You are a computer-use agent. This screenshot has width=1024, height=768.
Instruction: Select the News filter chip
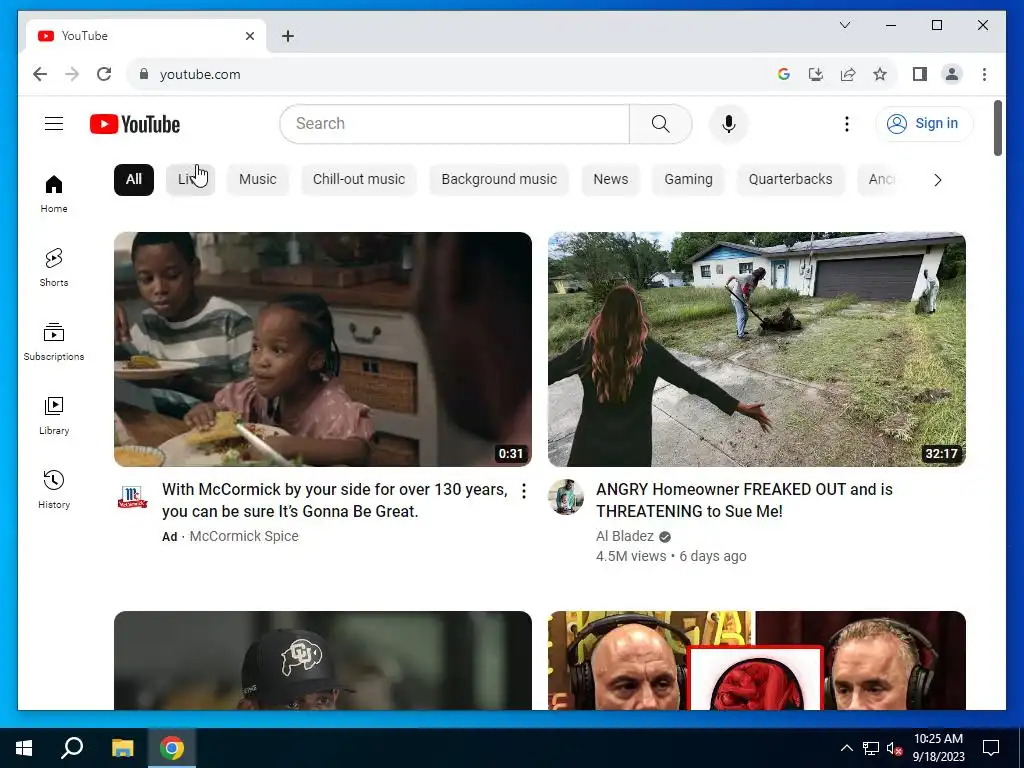tap(611, 180)
